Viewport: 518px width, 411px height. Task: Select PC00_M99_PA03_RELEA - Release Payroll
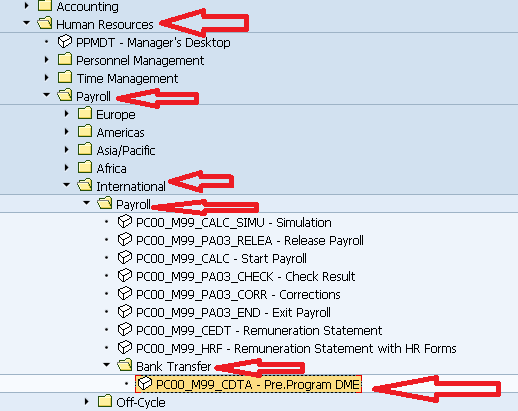(250, 240)
